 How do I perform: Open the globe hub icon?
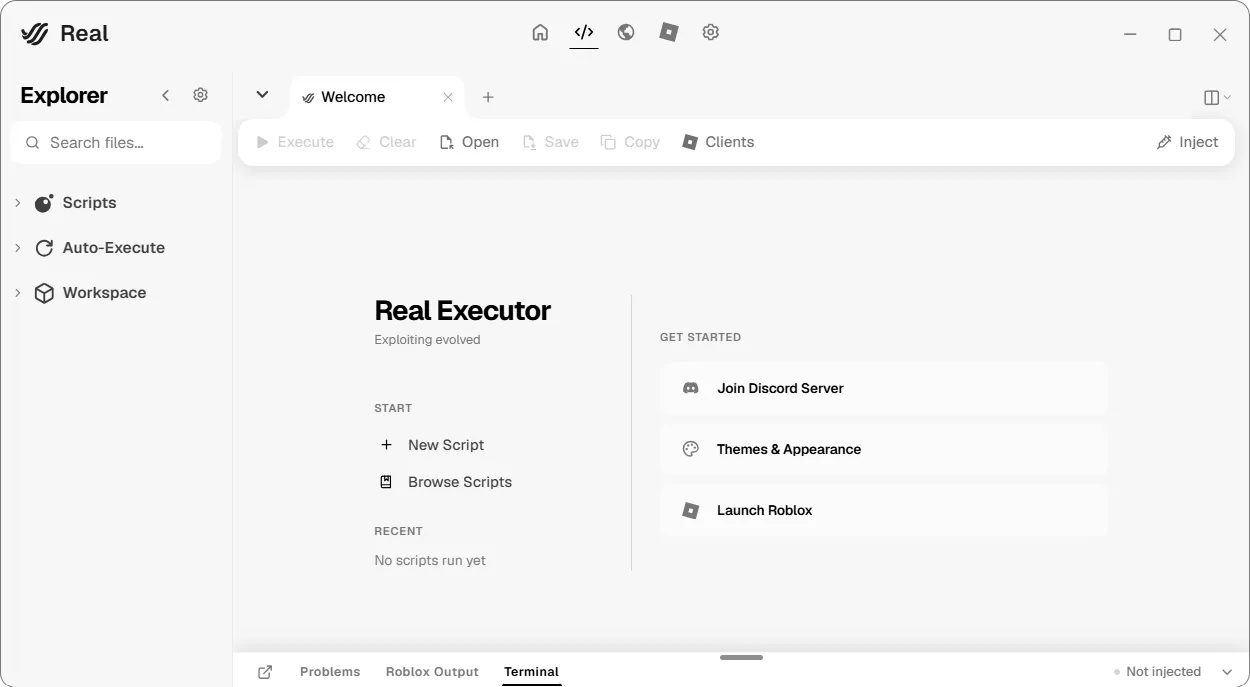tap(626, 32)
